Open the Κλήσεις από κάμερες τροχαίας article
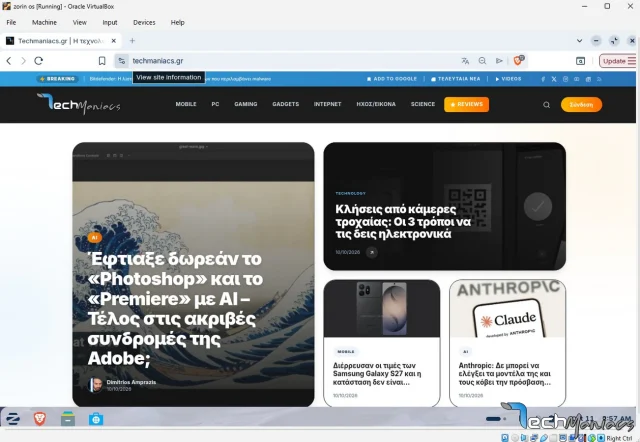 pyautogui.click(x=402, y=222)
